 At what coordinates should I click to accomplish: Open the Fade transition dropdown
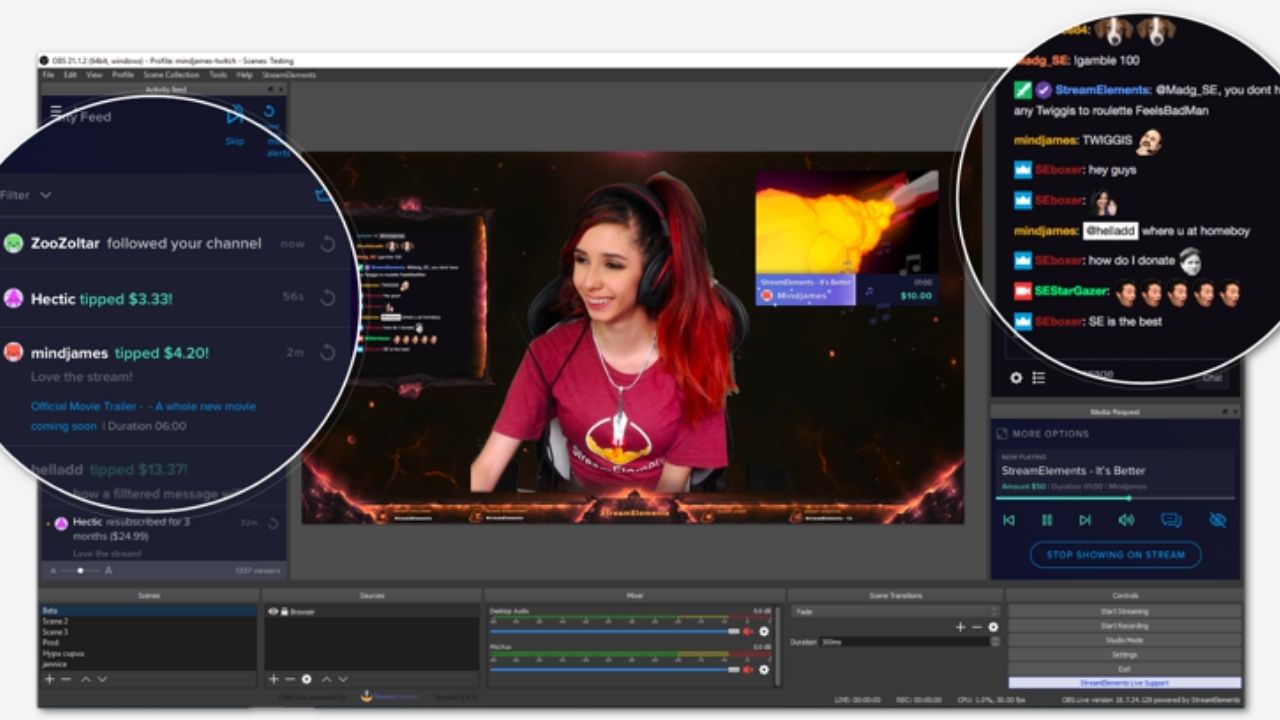[x=895, y=611]
